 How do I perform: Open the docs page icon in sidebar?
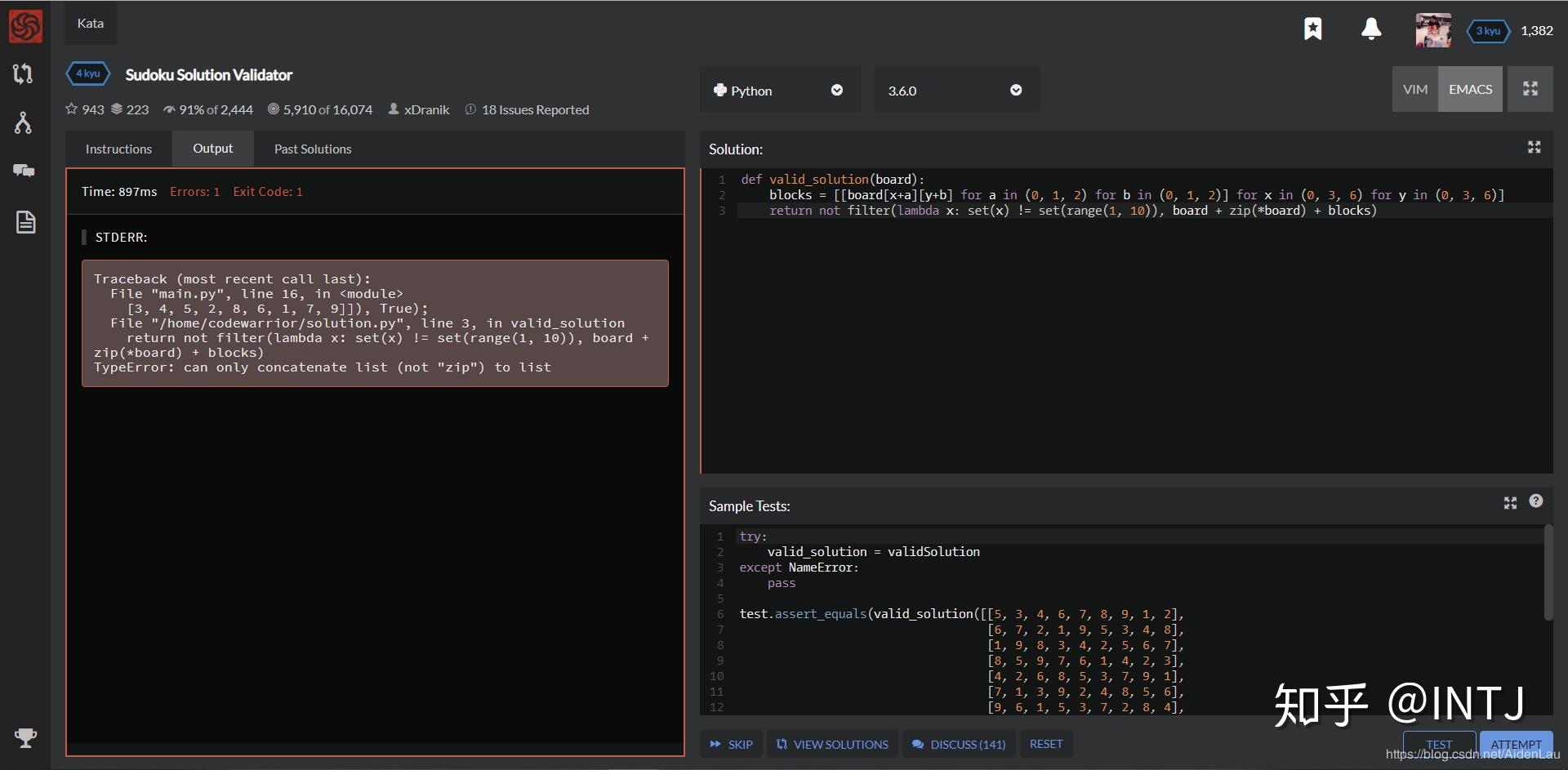24,221
